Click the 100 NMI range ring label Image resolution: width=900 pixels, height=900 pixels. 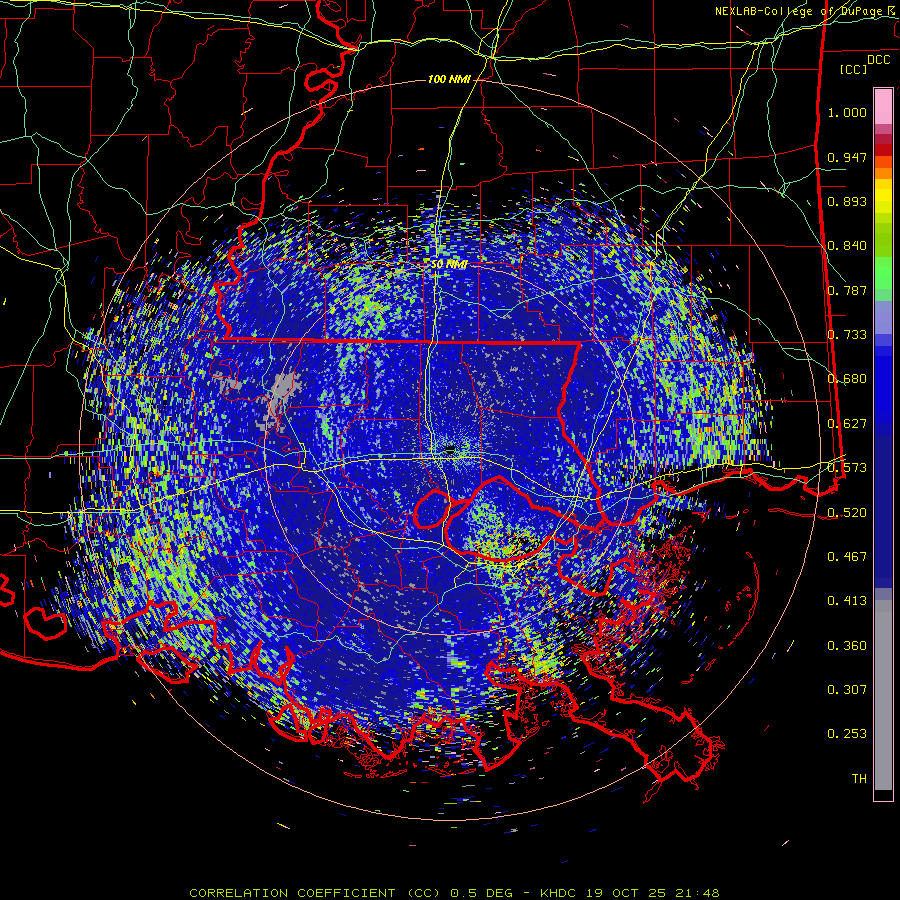pyautogui.click(x=449, y=79)
